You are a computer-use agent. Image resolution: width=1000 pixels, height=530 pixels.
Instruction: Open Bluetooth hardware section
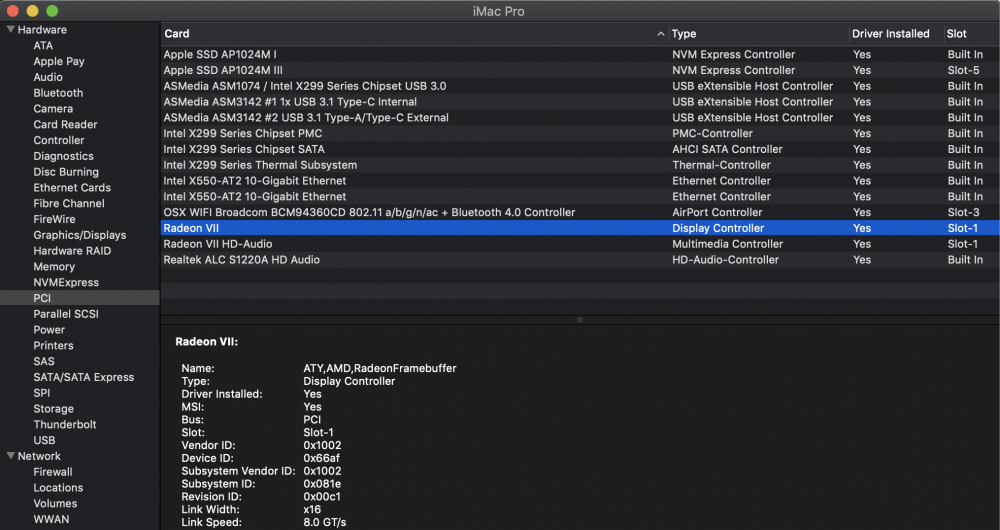click(x=58, y=93)
